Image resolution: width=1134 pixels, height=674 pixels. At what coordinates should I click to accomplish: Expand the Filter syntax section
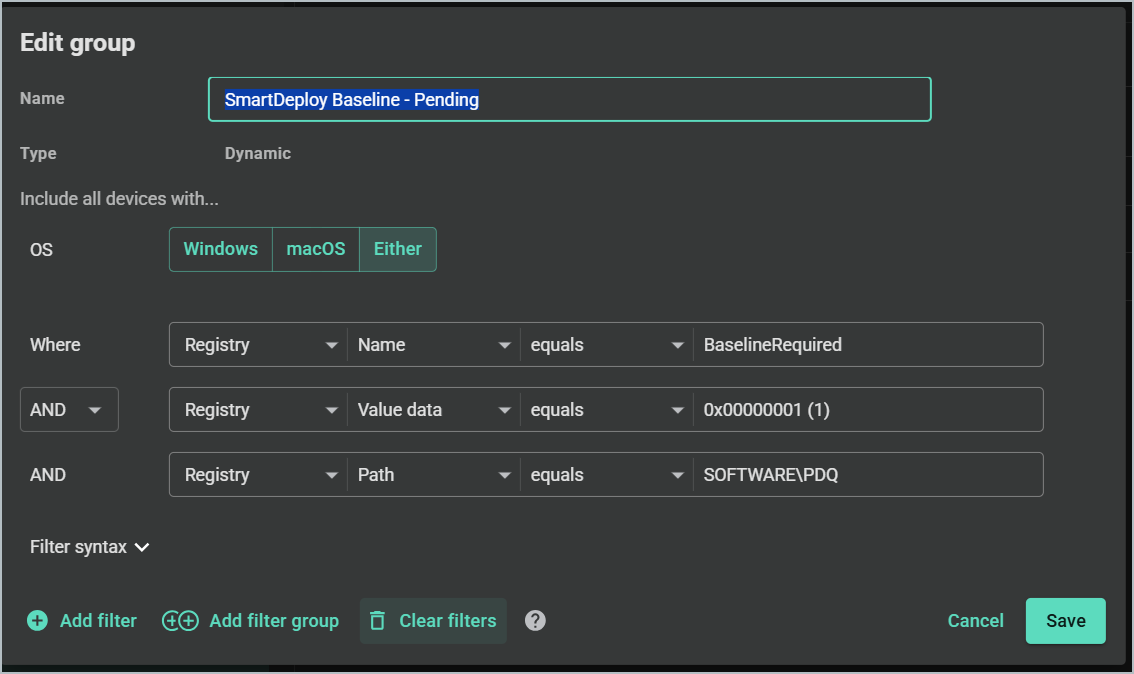click(90, 547)
